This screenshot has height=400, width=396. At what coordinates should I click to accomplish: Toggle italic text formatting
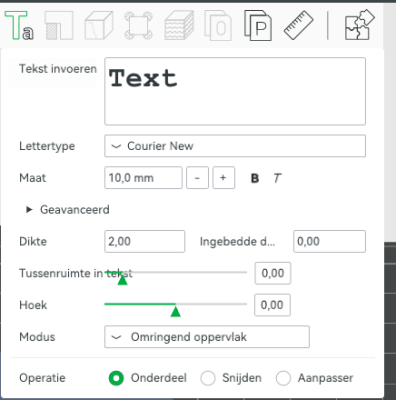point(277,178)
